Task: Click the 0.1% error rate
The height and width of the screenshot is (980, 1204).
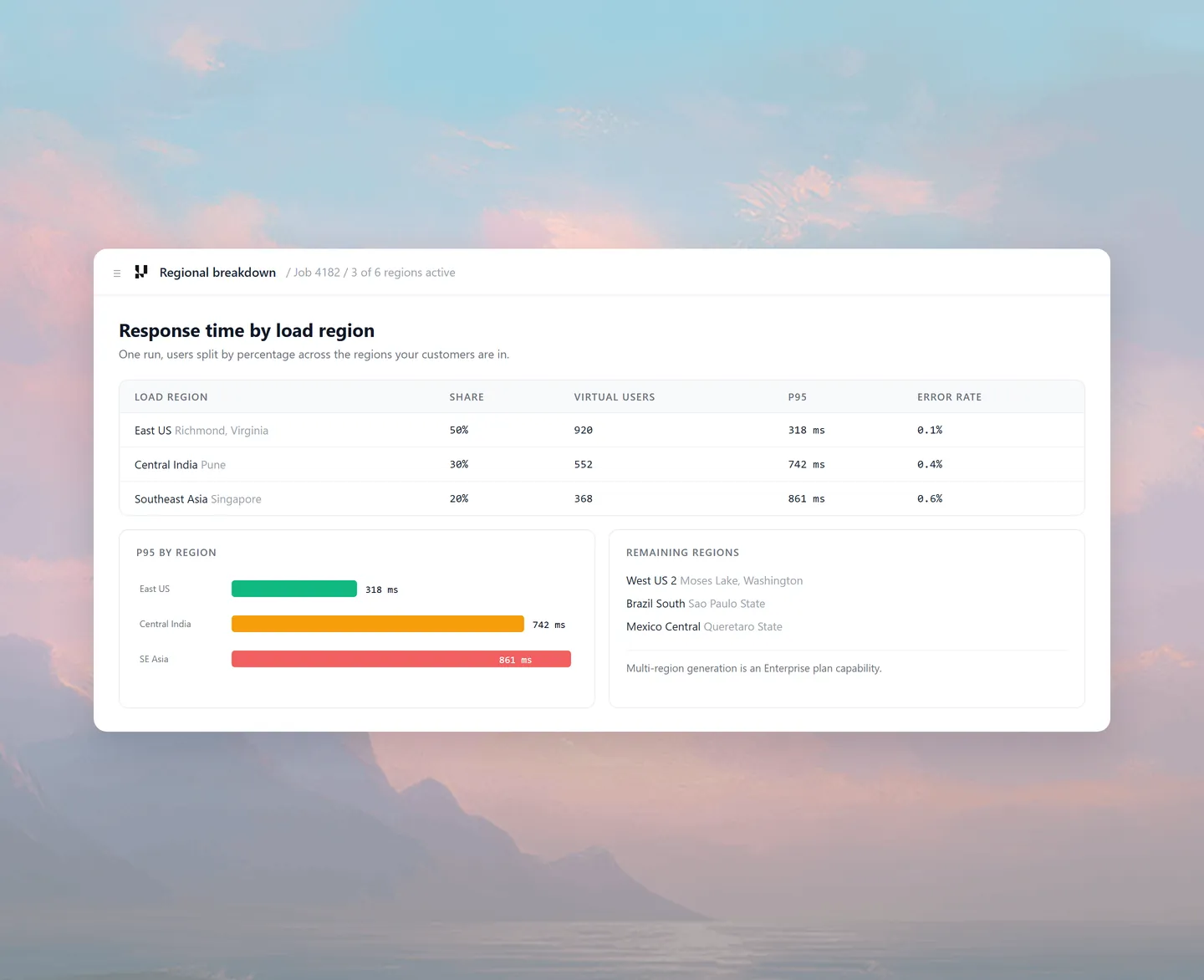Action: point(930,431)
